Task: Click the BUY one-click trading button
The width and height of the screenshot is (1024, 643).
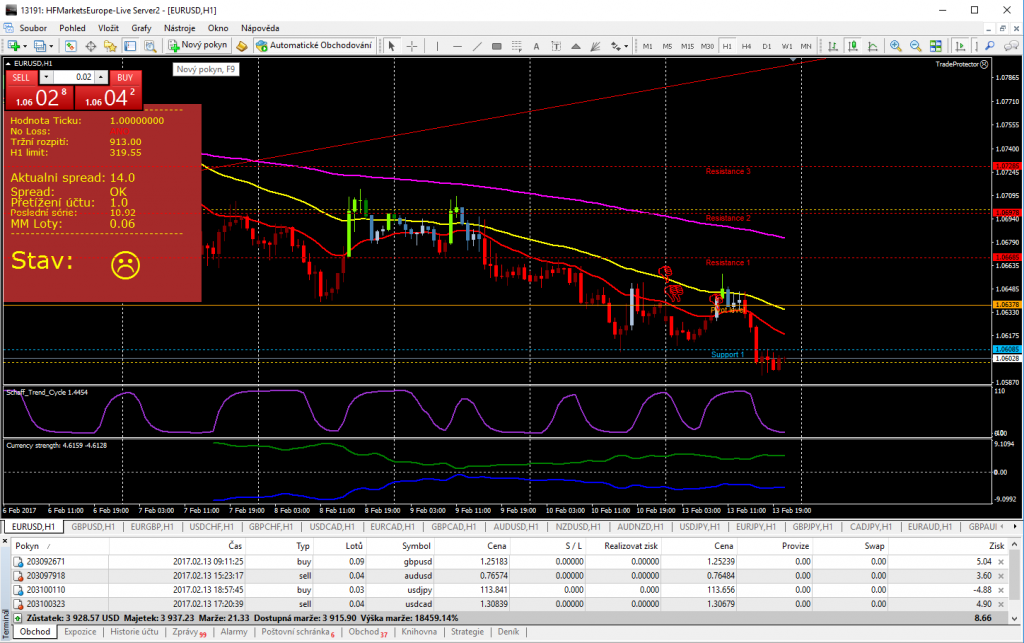Action: click(x=125, y=77)
